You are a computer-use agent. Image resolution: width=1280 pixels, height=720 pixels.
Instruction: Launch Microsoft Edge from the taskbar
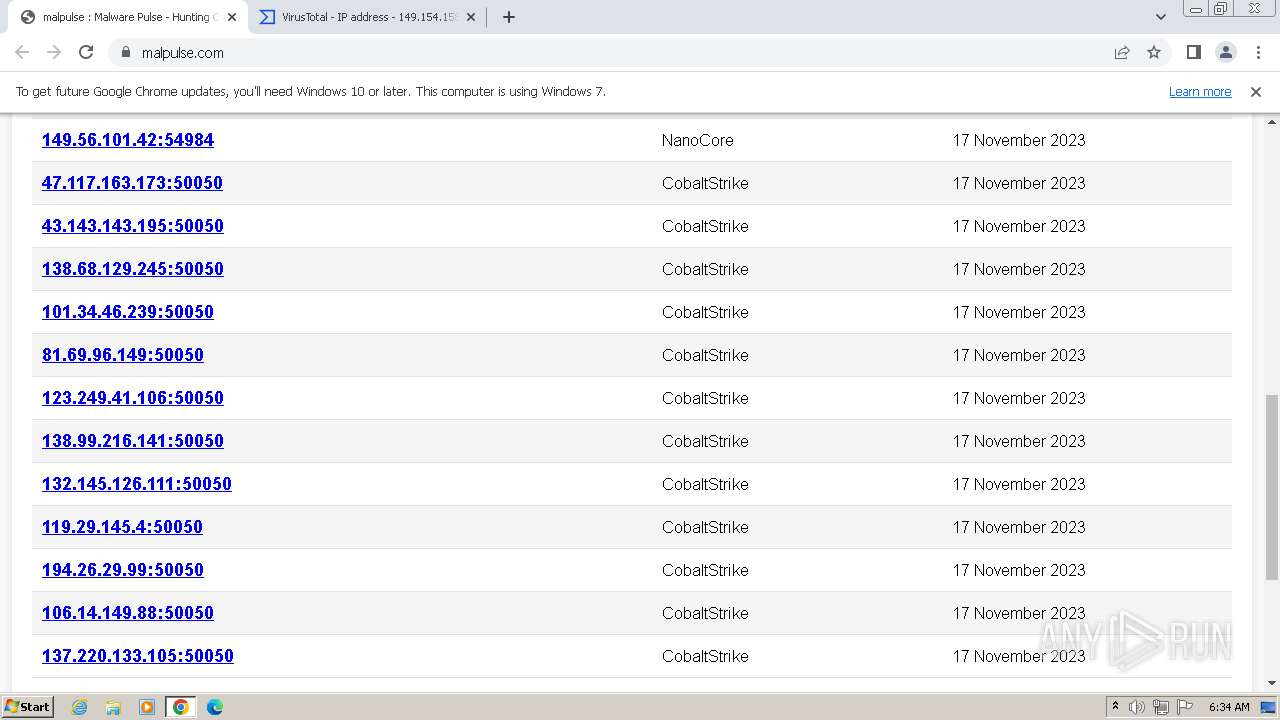215,707
